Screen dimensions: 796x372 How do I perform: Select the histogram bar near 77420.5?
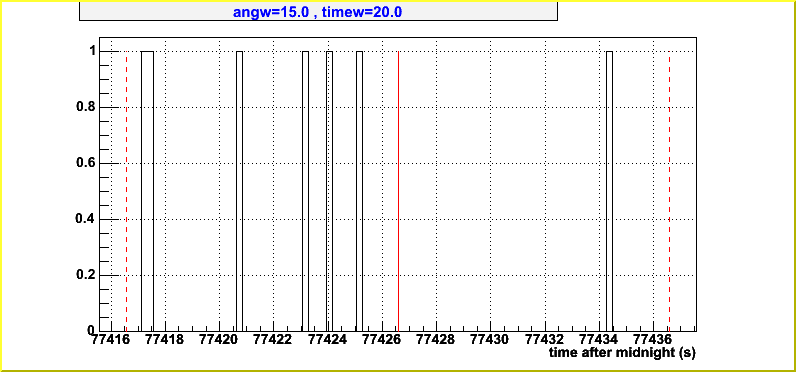click(x=240, y=191)
